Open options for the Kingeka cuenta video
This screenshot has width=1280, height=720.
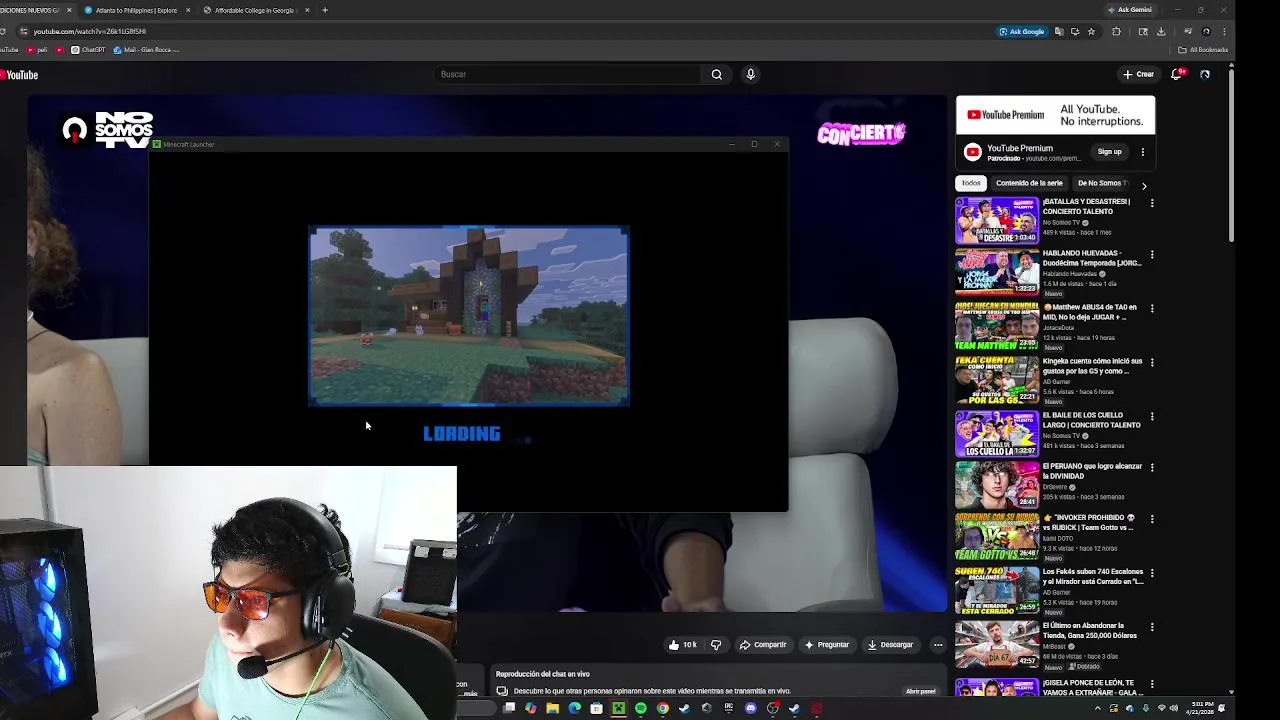pos(1152,363)
